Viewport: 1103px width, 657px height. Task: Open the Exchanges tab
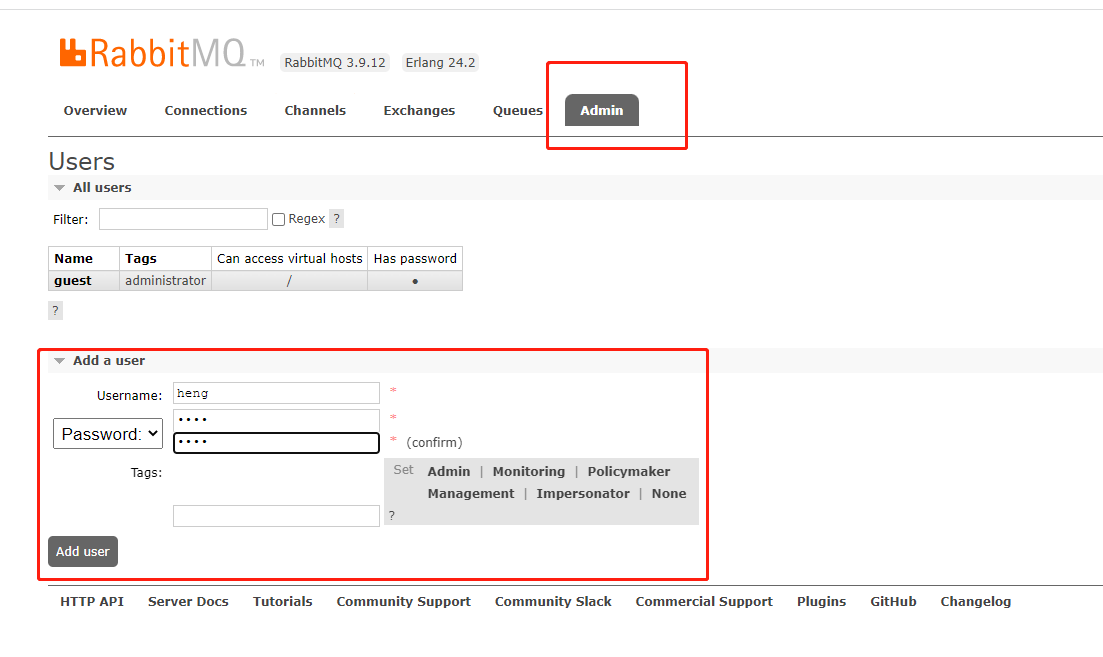[419, 110]
